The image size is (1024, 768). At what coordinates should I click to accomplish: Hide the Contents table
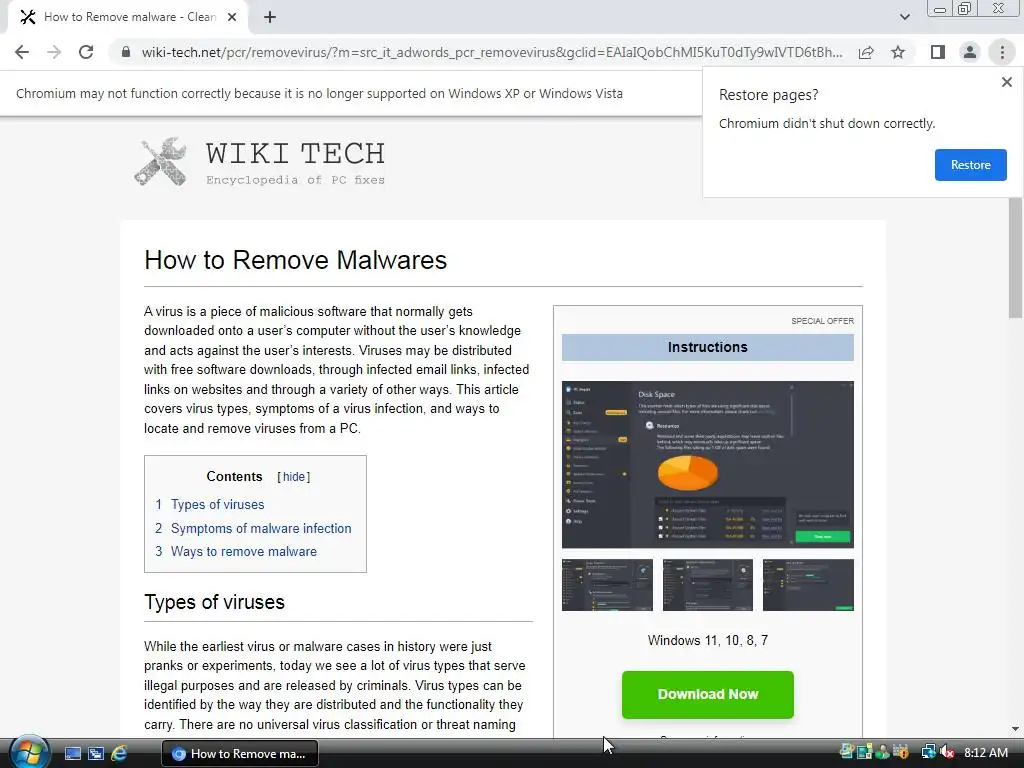[x=293, y=477]
